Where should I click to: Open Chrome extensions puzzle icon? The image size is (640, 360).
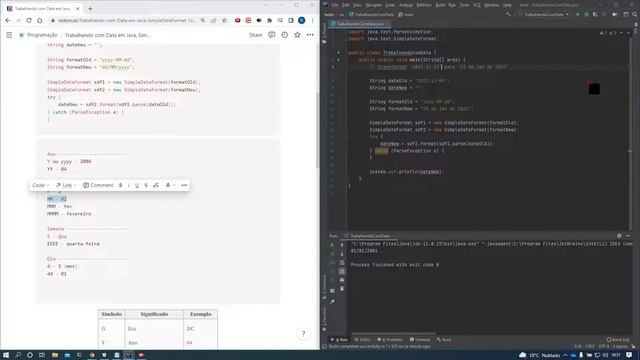pos(269,20)
